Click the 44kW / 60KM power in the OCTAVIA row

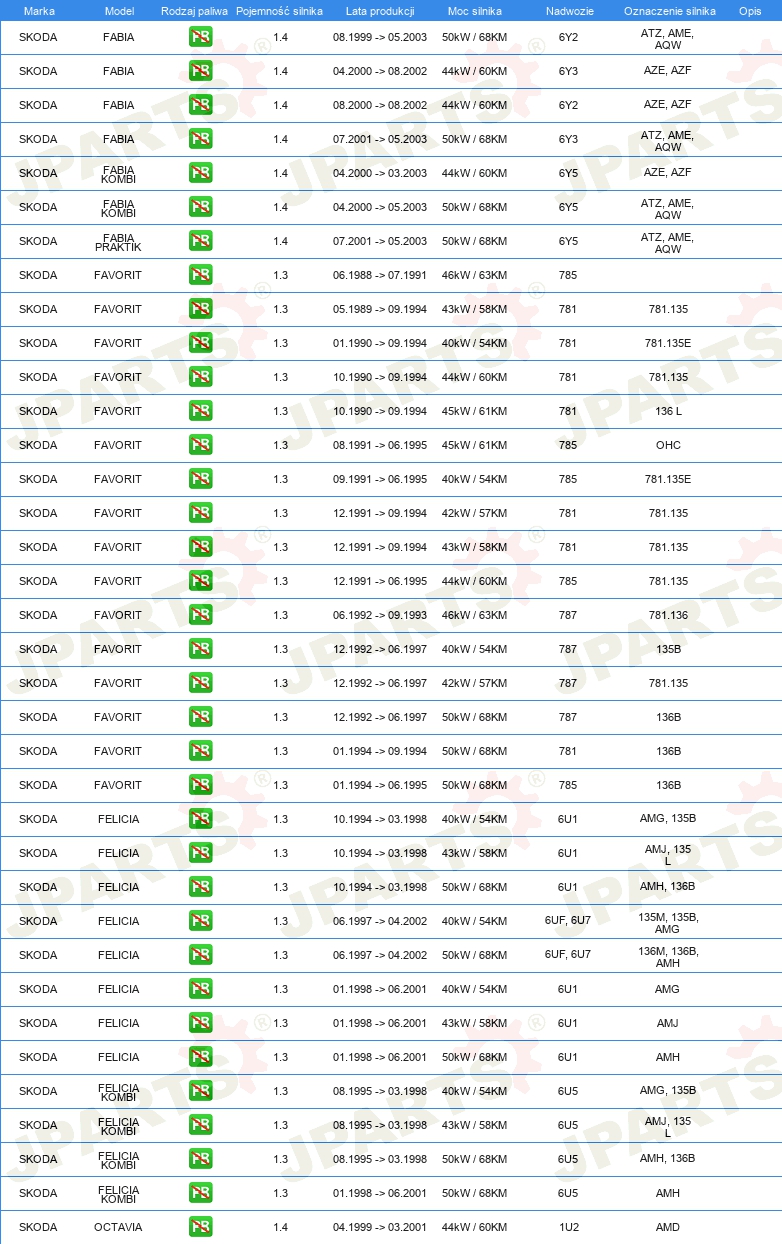pyautogui.click(x=474, y=1227)
